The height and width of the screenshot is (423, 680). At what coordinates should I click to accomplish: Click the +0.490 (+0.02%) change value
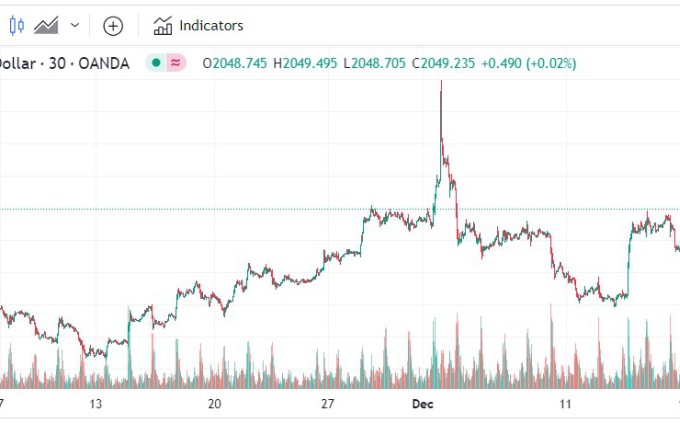pyautogui.click(x=528, y=63)
